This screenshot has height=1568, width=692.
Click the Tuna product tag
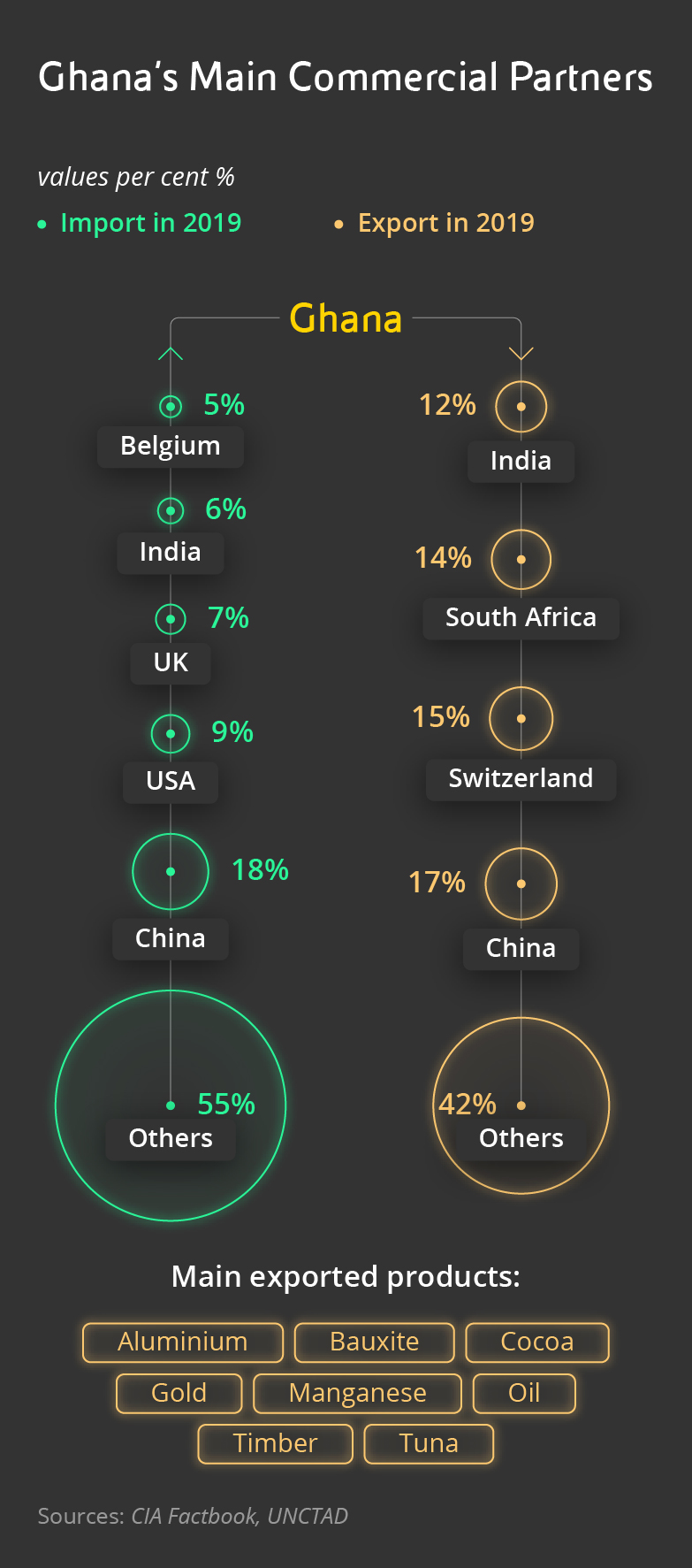(429, 1443)
